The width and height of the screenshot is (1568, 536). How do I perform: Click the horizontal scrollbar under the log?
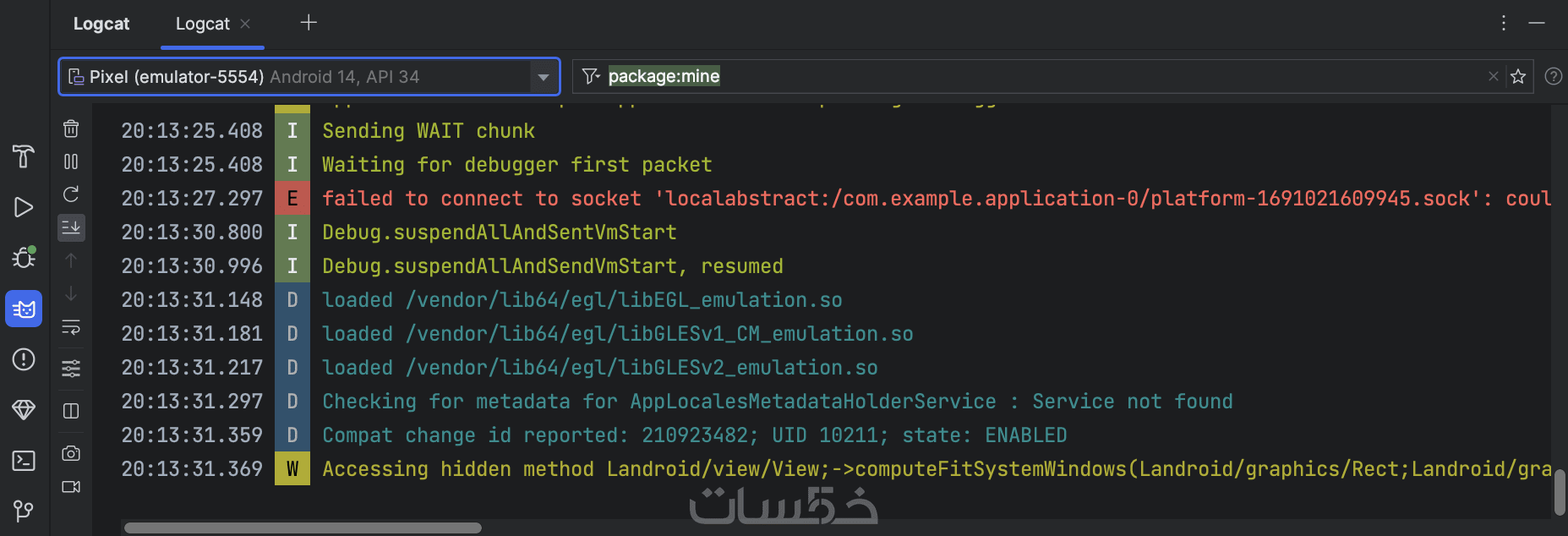[303, 528]
